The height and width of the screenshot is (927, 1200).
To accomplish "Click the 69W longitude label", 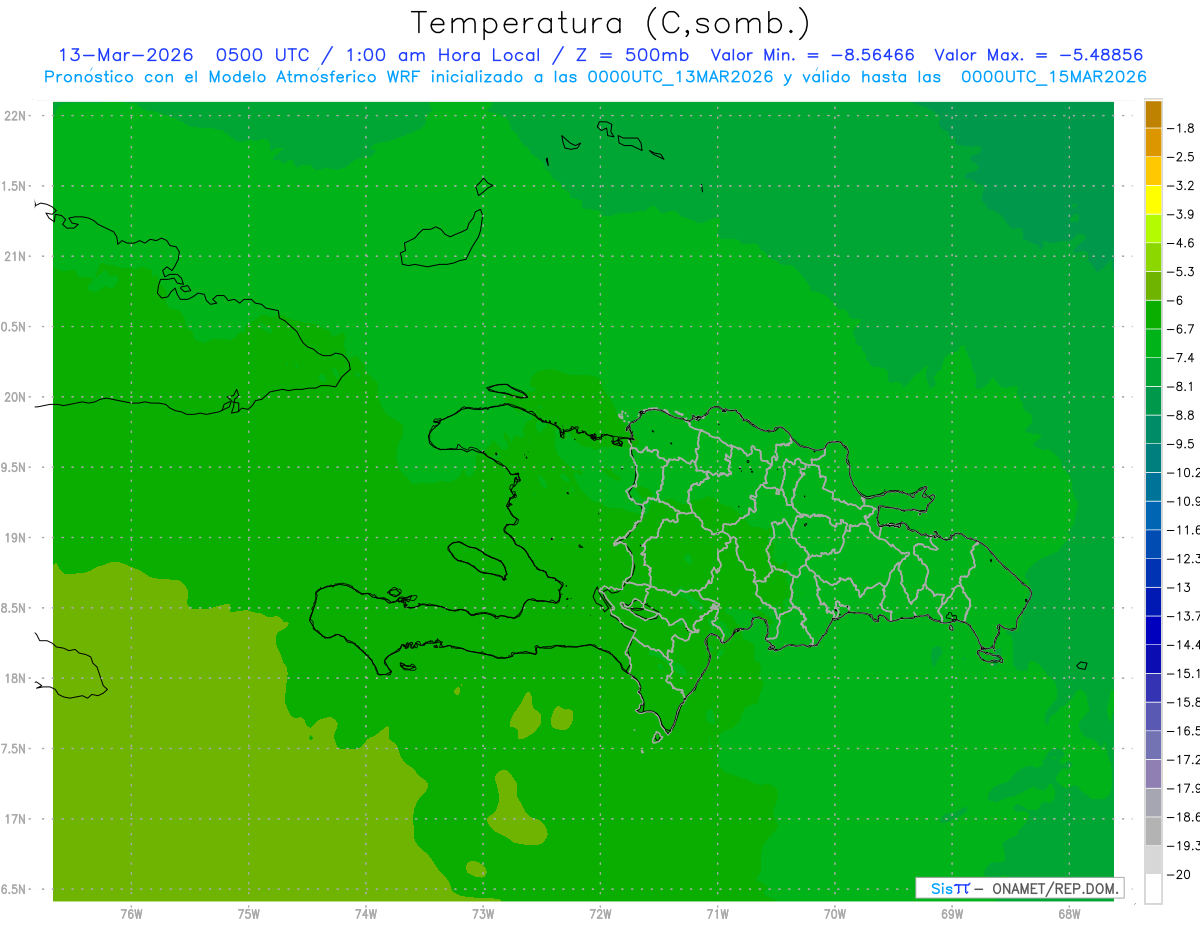I will (x=952, y=914).
